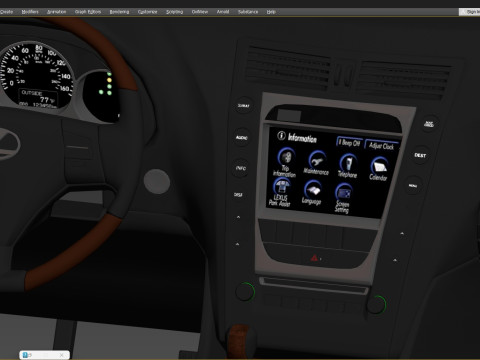Click the Information info symbol on dashboard screen
This screenshot has width=480, height=360.
tap(281, 135)
